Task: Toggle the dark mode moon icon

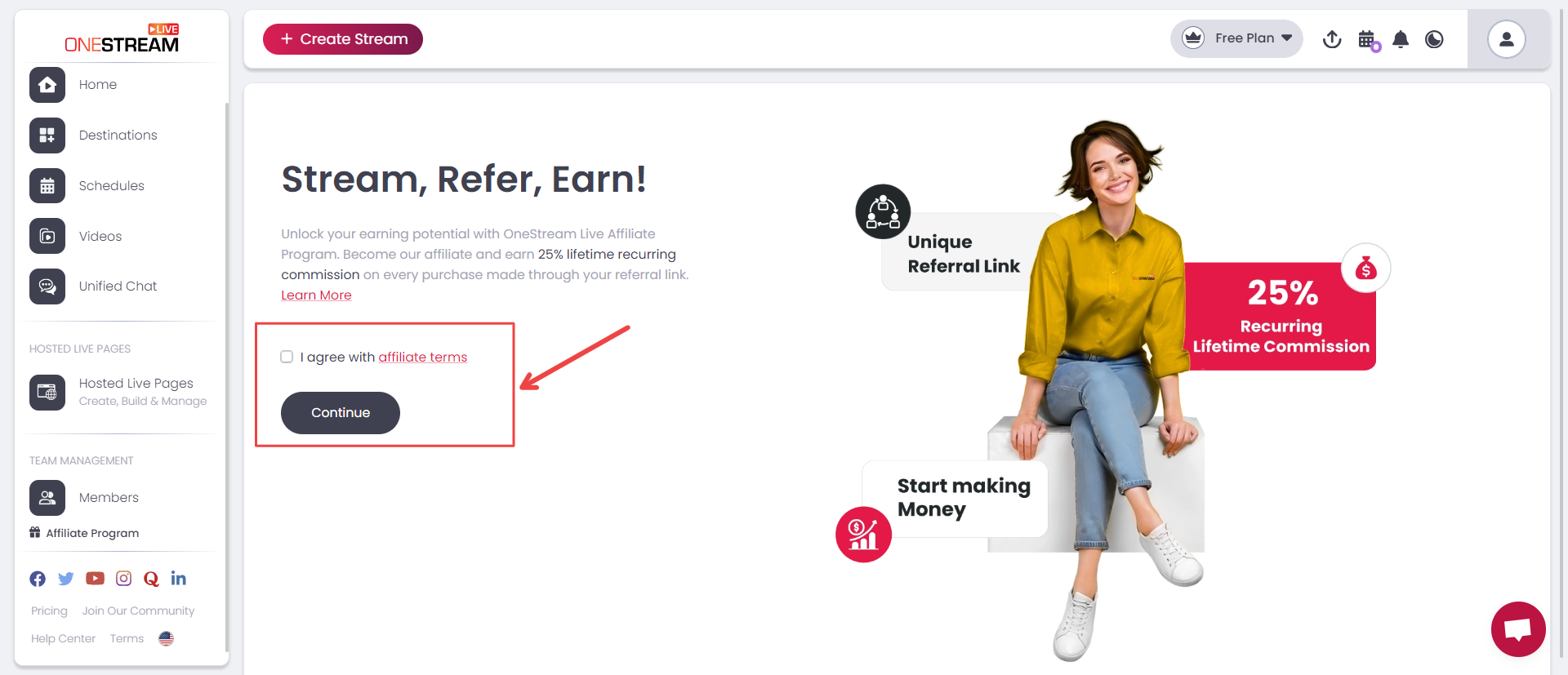Action: click(x=1434, y=39)
